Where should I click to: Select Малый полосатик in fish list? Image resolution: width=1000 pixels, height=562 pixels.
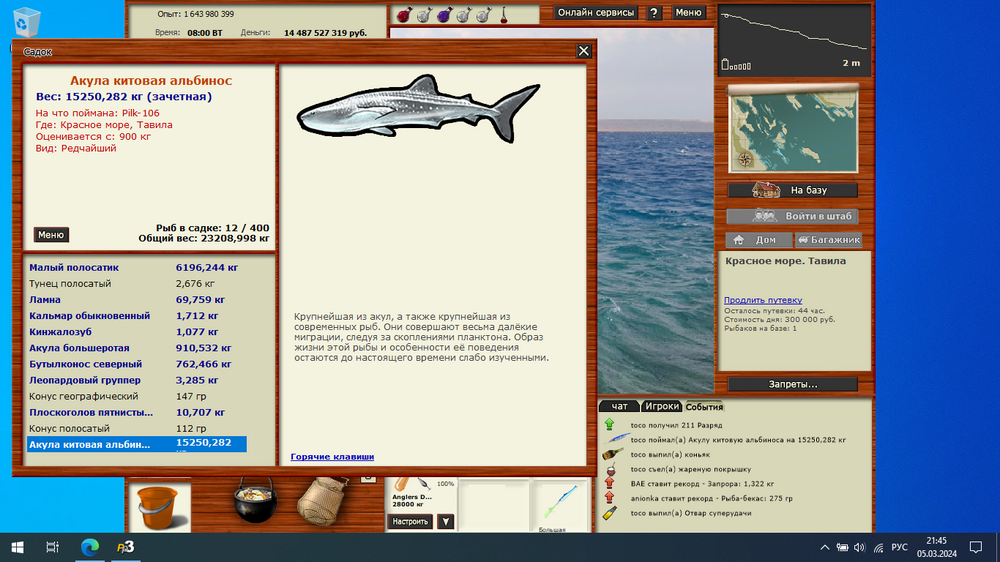(x=136, y=268)
